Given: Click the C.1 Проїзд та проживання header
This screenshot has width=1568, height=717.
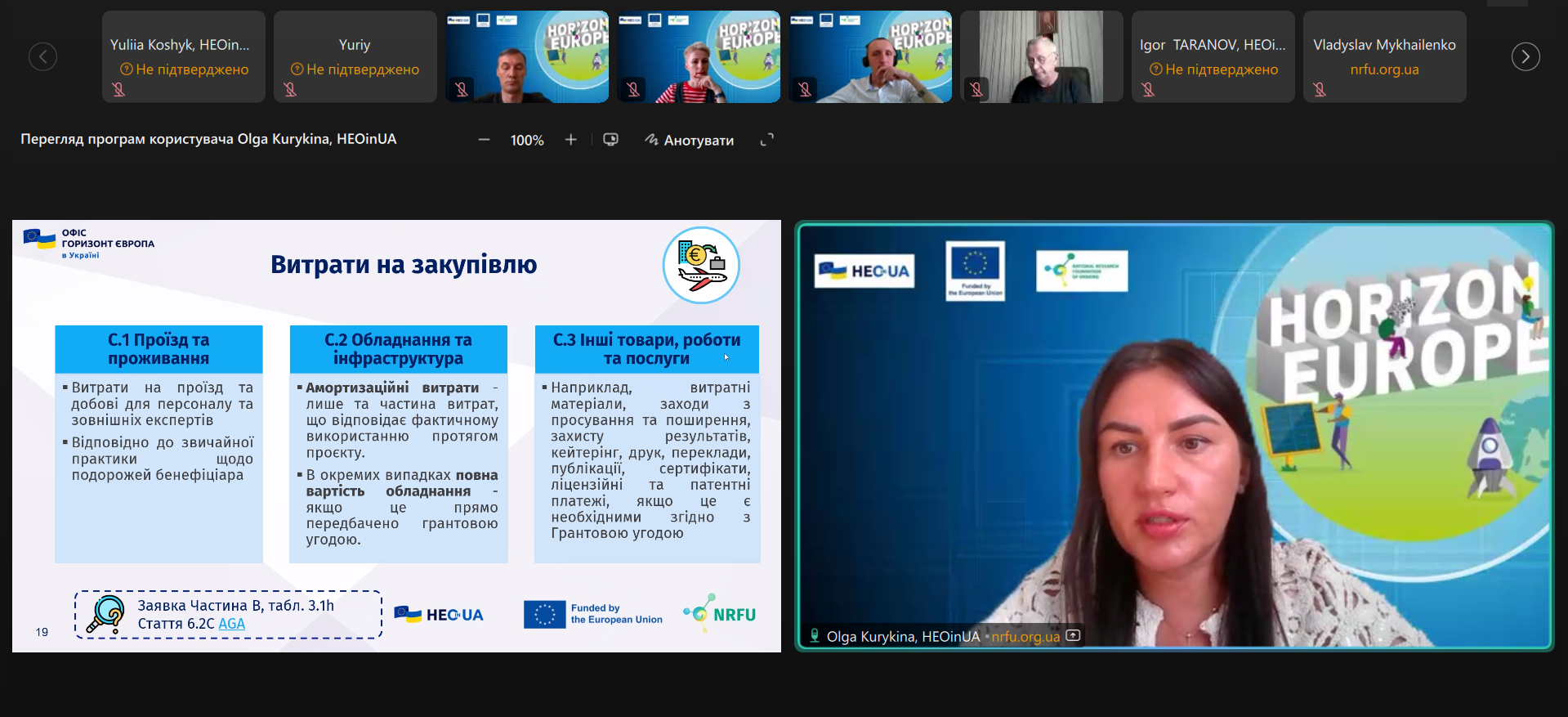Looking at the screenshot, I should [159, 349].
